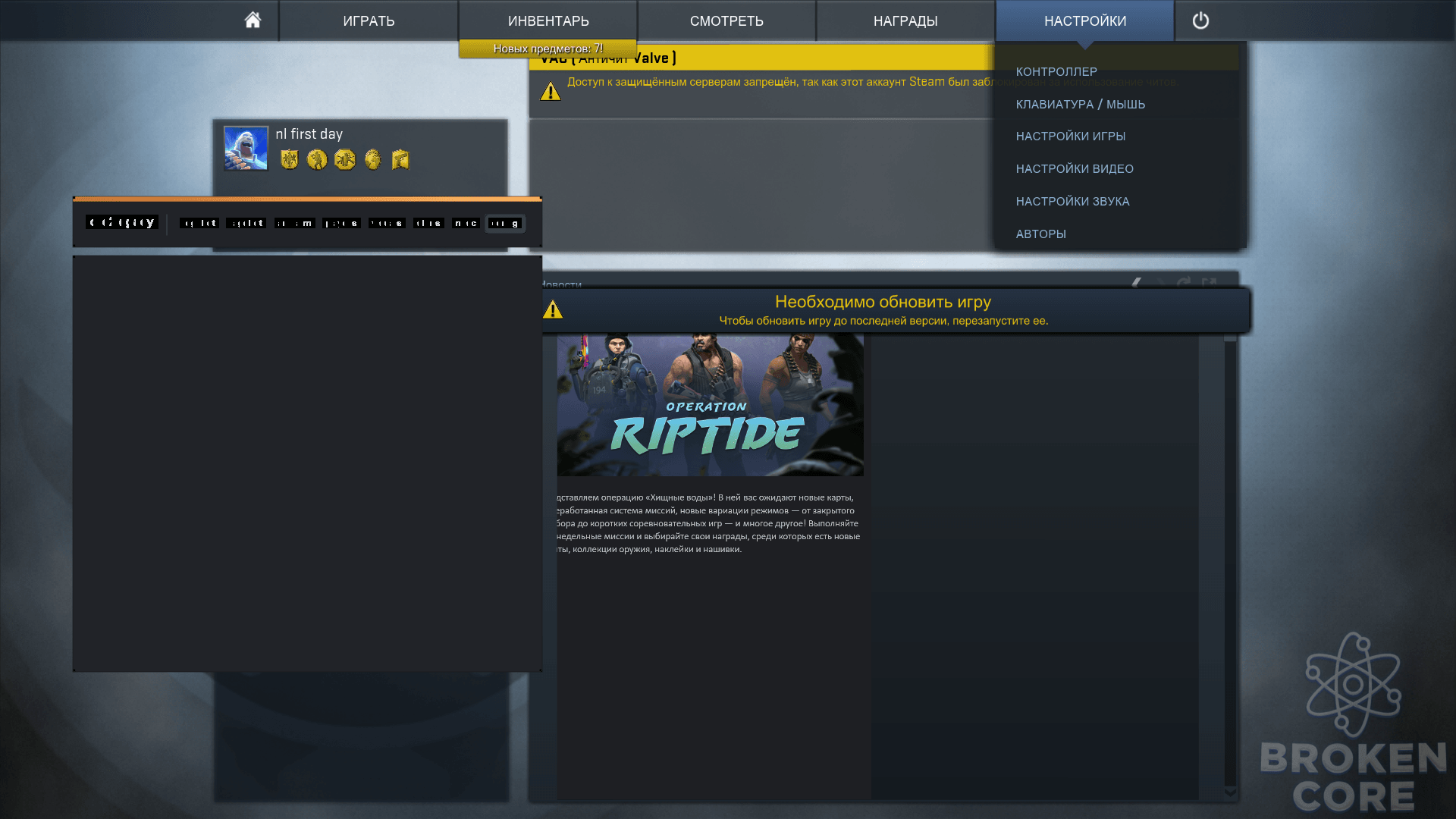This screenshot has height=819, width=1456.
Task: Open the ИГРАТЬ menu tab
Action: point(369,20)
